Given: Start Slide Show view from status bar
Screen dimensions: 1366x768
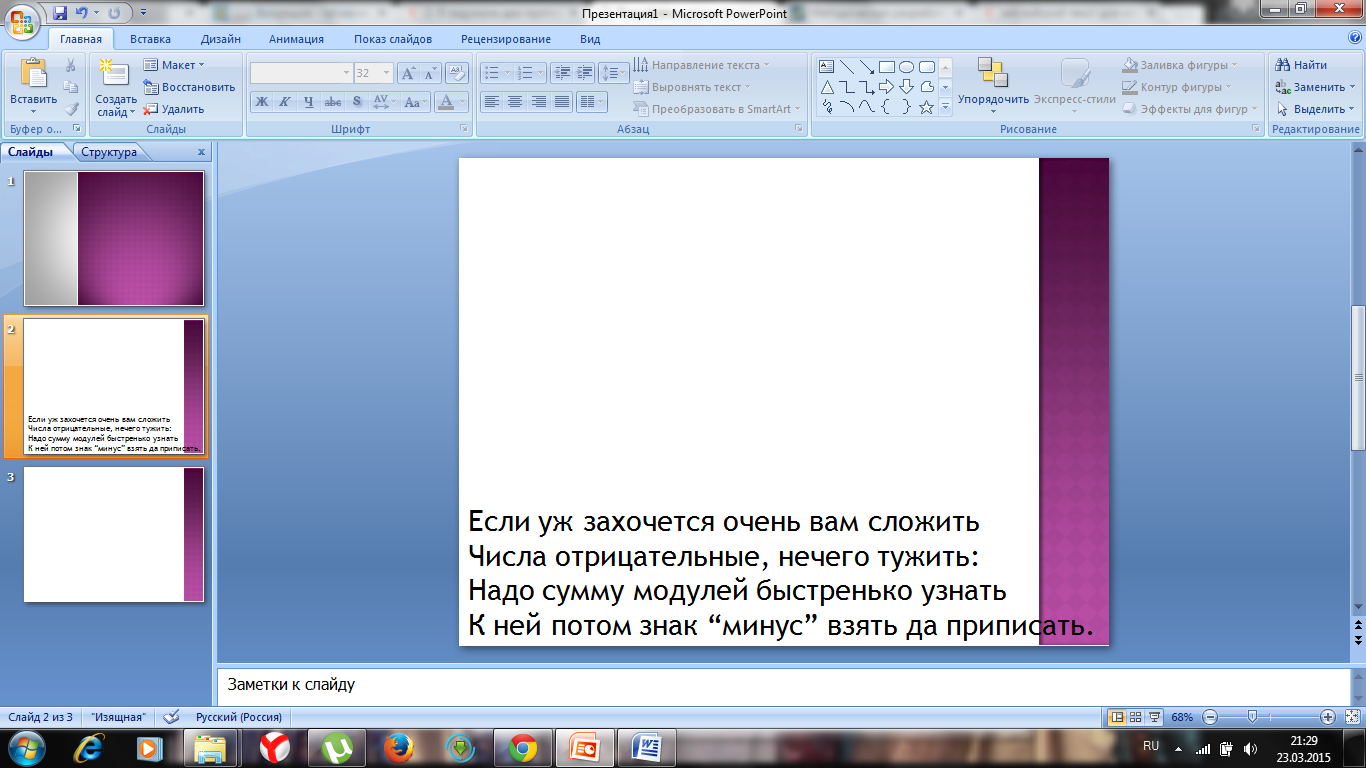Looking at the screenshot, I should click(x=1154, y=717).
